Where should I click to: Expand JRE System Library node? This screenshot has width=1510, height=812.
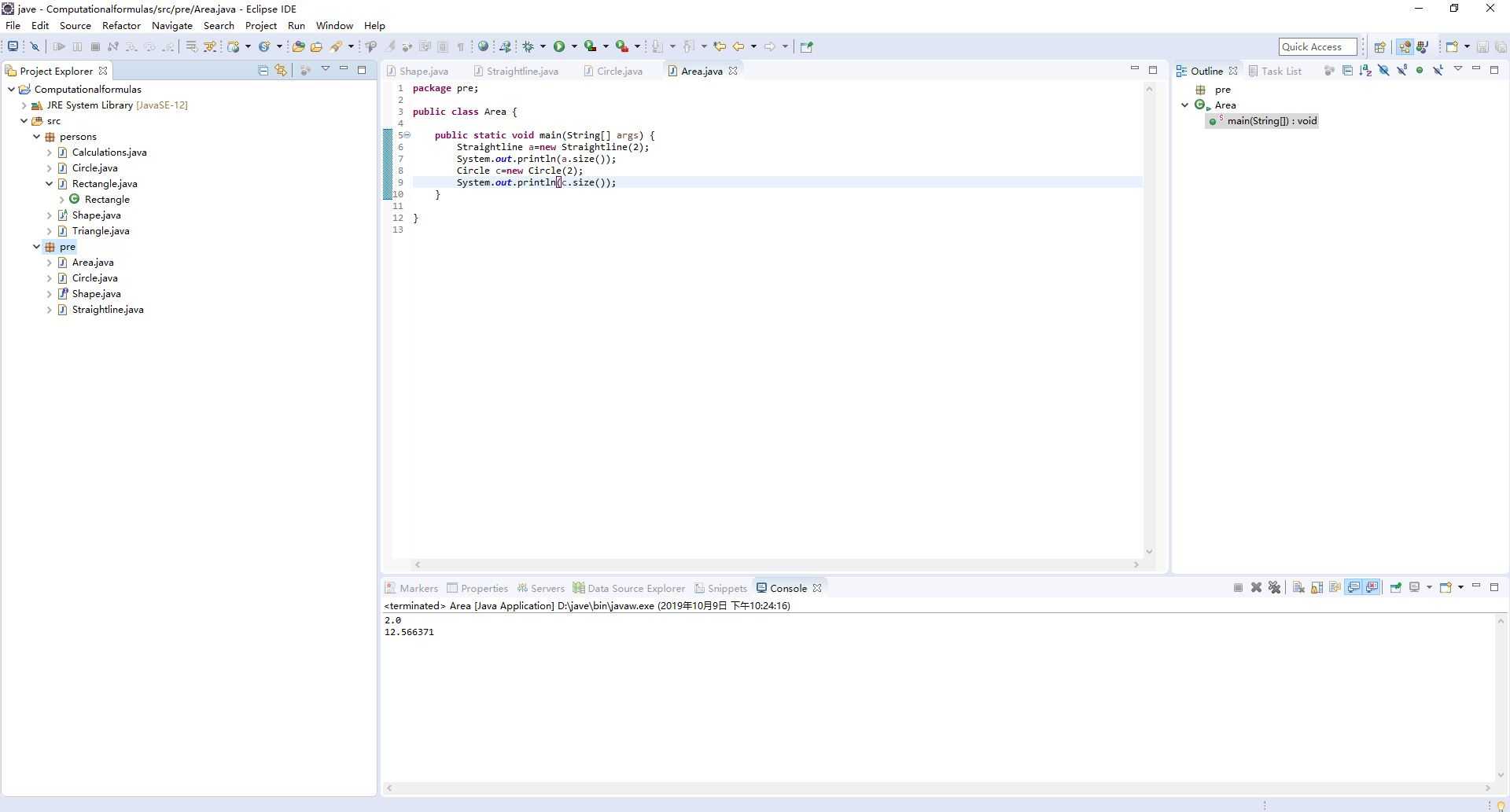coord(24,105)
